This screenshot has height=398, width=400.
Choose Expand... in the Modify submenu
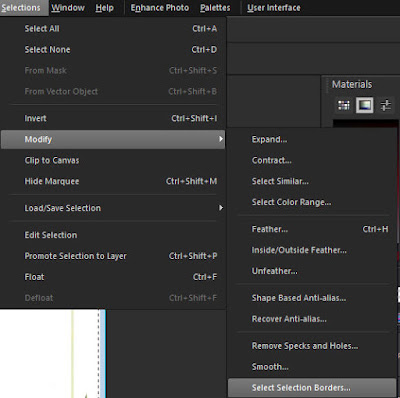(312, 139)
